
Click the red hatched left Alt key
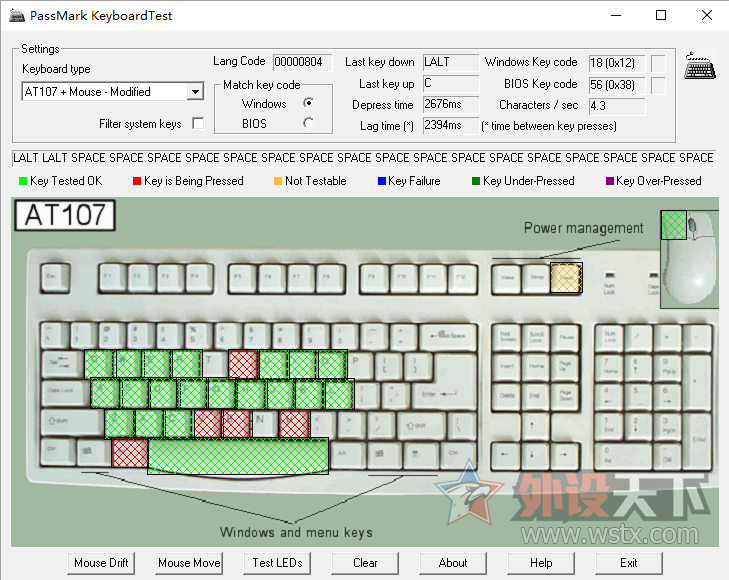[130, 452]
